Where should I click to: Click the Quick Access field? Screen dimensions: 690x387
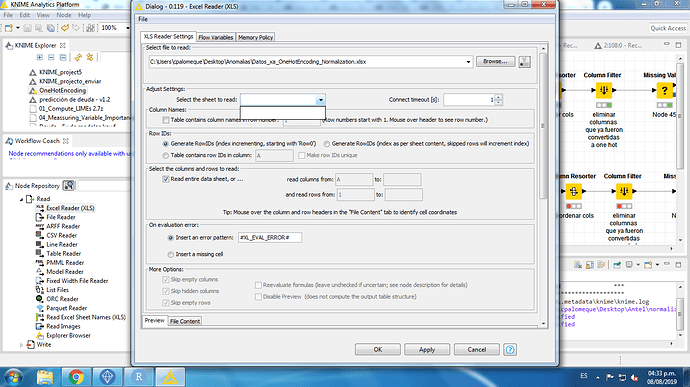tap(668, 28)
